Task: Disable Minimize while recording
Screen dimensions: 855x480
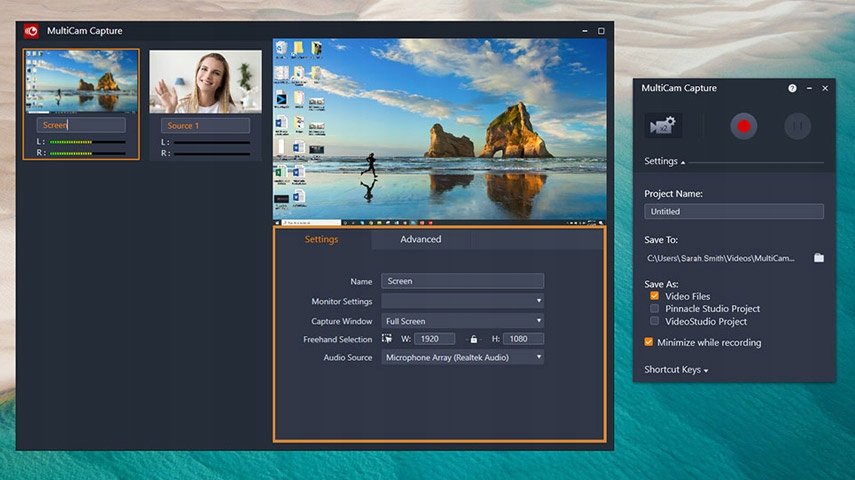Action: coord(649,342)
